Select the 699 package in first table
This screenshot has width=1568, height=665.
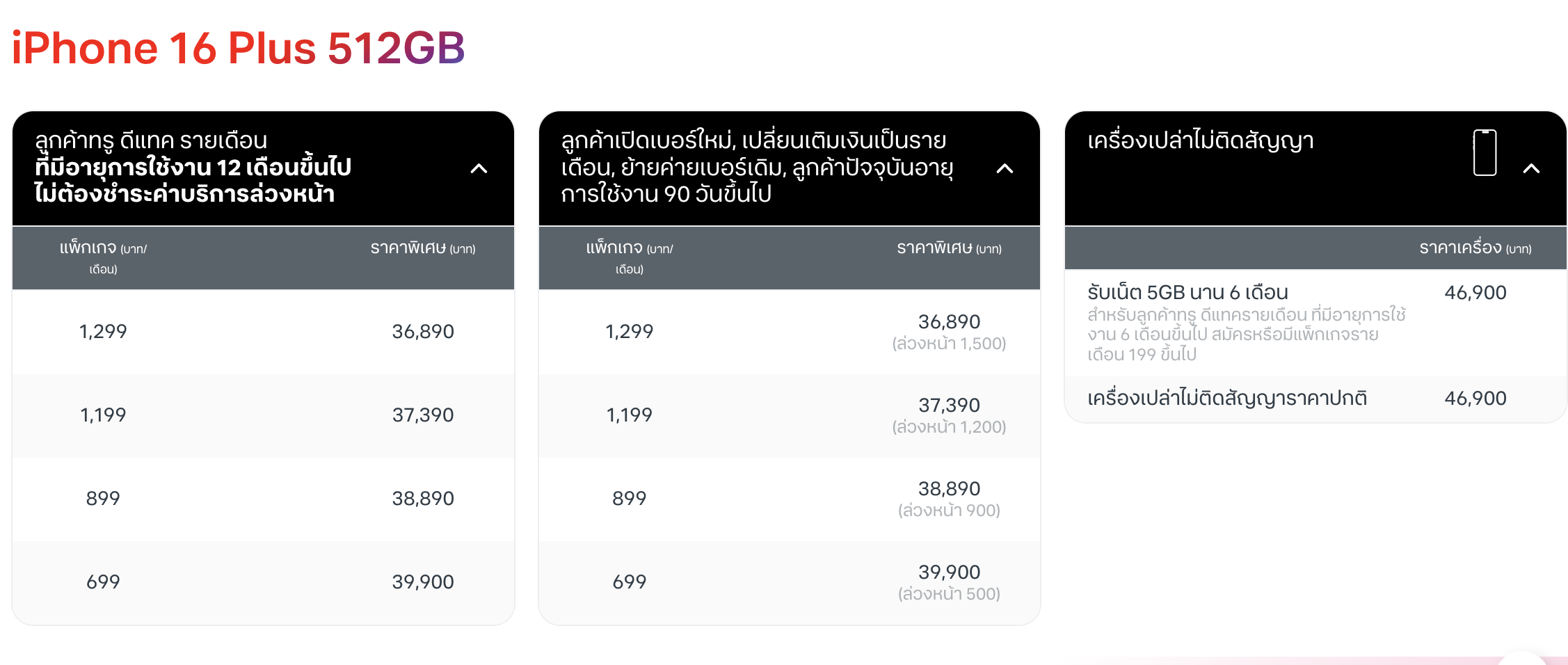click(x=103, y=582)
